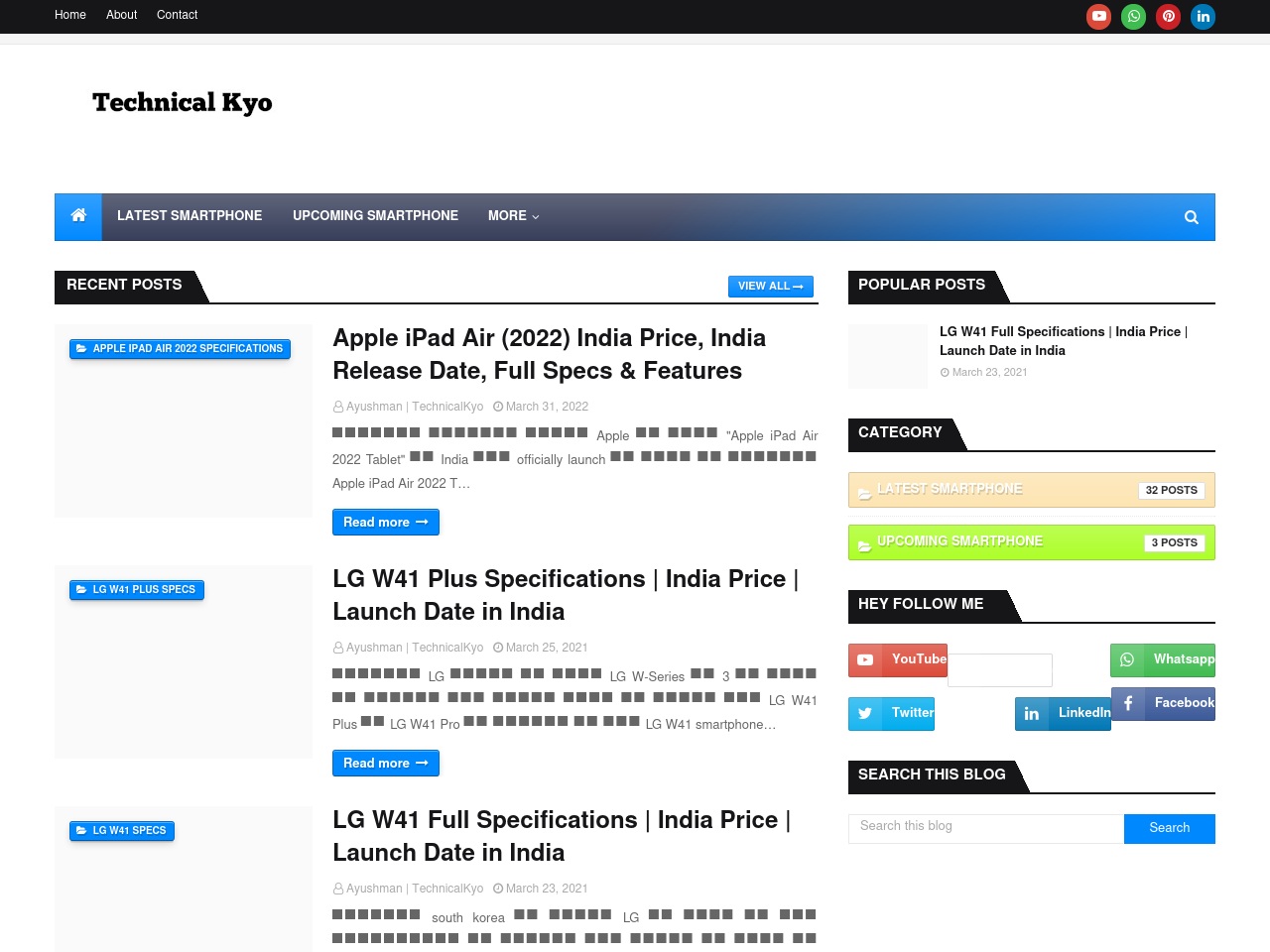Open Home in the top menu

pos(70,15)
